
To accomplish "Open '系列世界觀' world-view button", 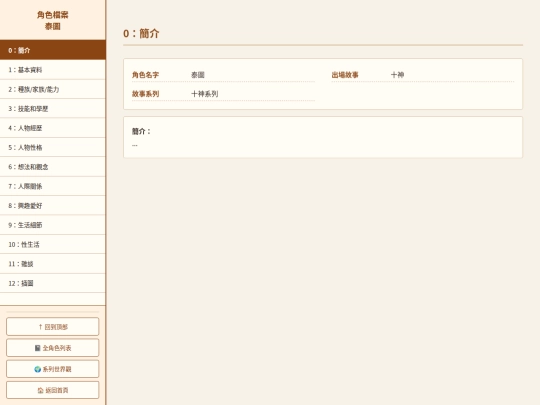I will (53, 369).
